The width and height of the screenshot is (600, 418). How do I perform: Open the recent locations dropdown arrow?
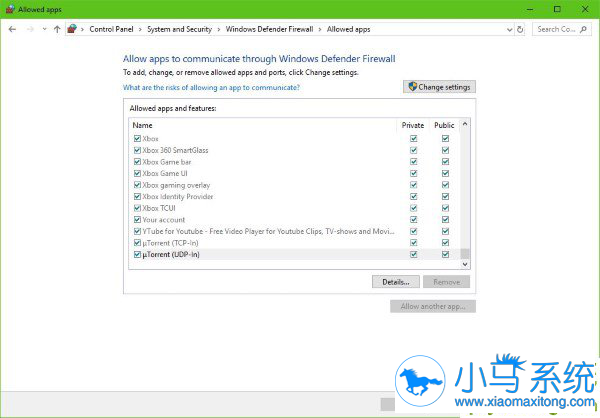[x=44, y=29]
